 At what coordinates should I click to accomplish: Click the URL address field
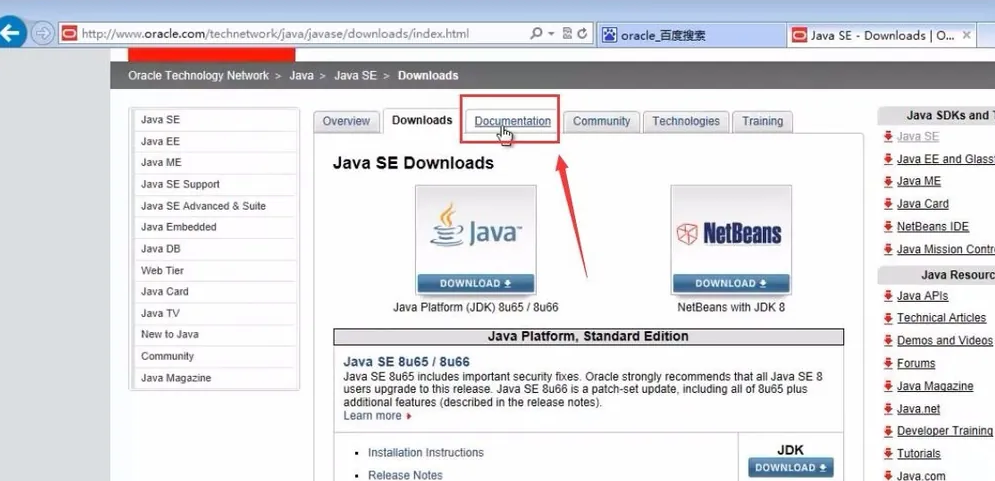pyautogui.click(x=300, y=34)
